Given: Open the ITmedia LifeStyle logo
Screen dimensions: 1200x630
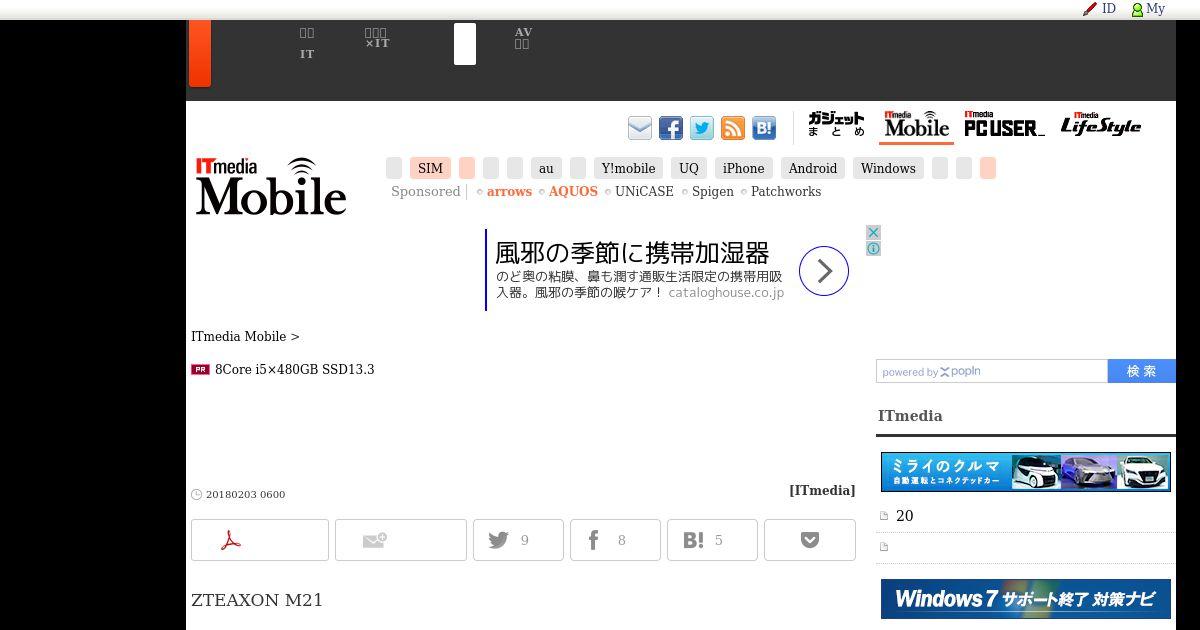Looking at the screenshot, I should point(1100,124).
